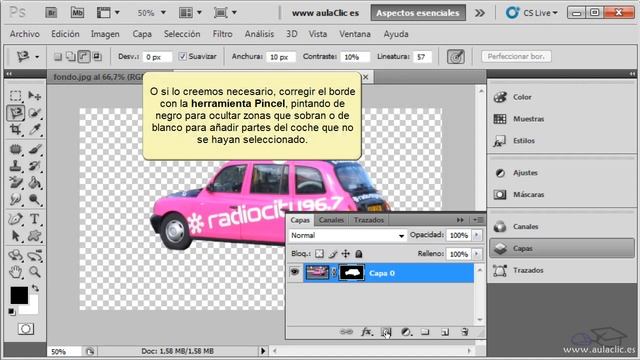This screenshot has width=640, height=360.
Task: Toggle lock position
Action: coord(346,254)
